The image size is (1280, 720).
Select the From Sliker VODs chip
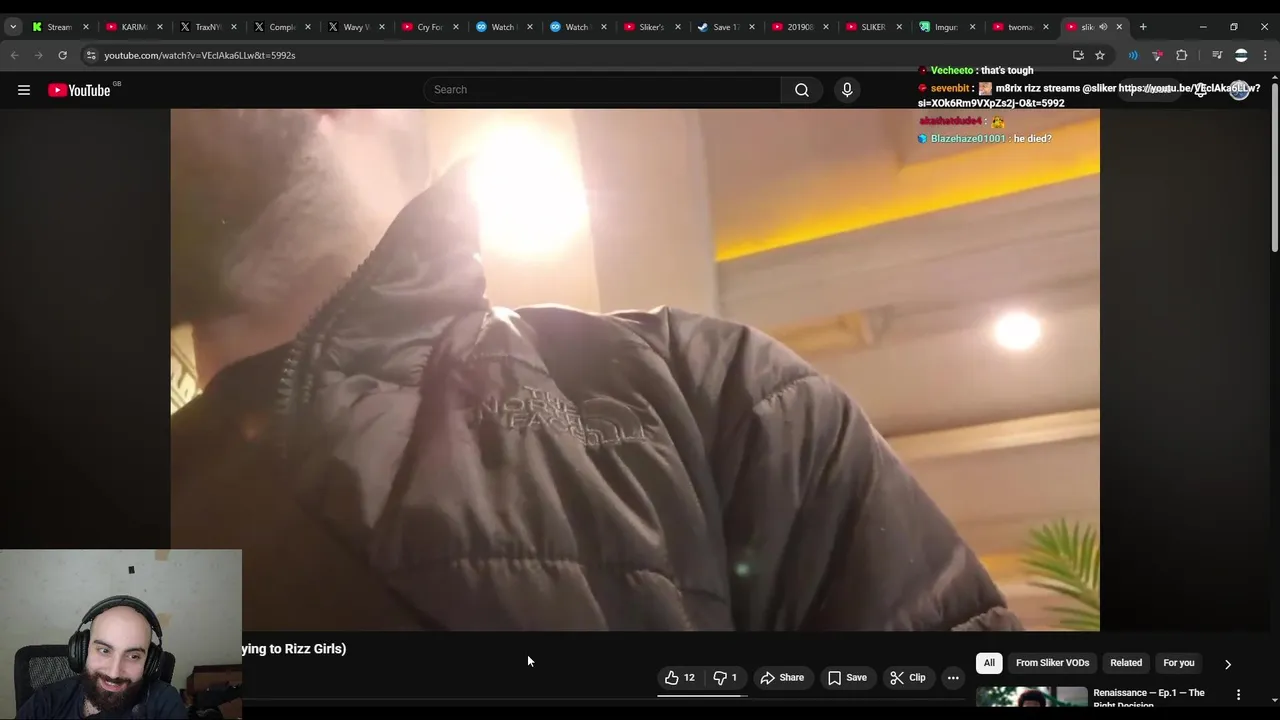click(1052, 662)
